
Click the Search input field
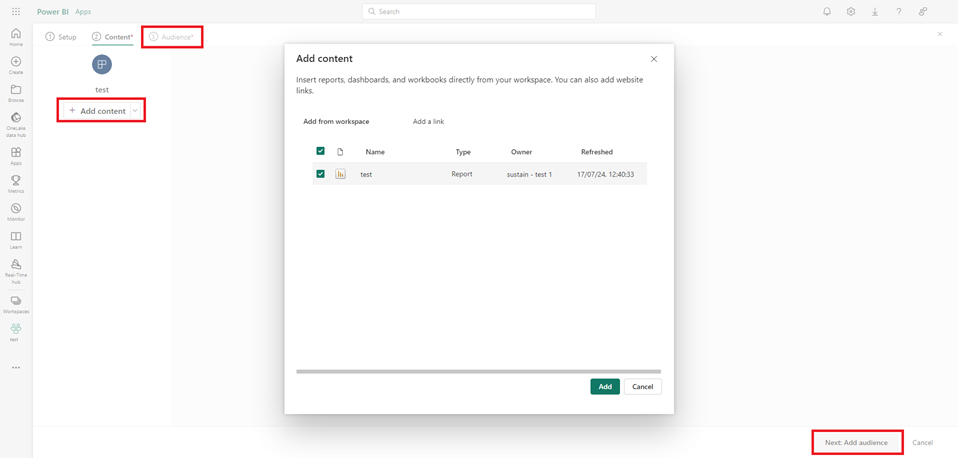479,12
